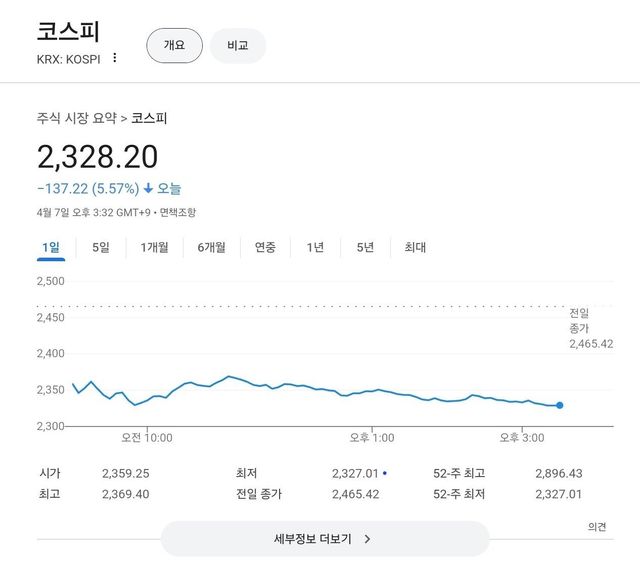Select the 최대 chart tab
640x575 pixels.
(415, 247)
